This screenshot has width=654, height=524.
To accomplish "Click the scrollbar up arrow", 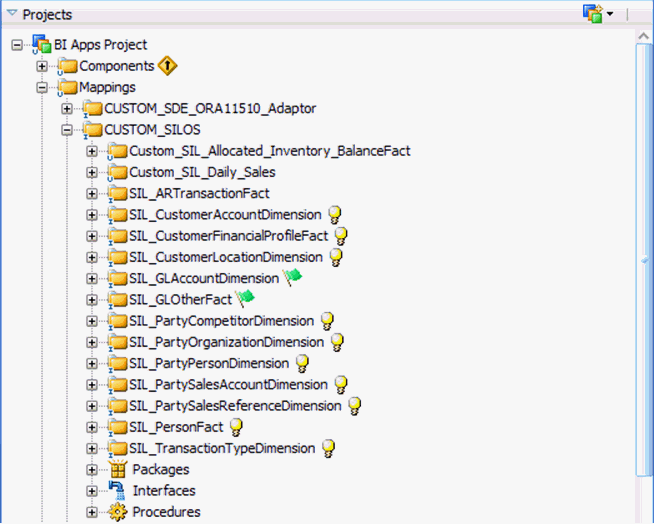I will tap(644, 36).
